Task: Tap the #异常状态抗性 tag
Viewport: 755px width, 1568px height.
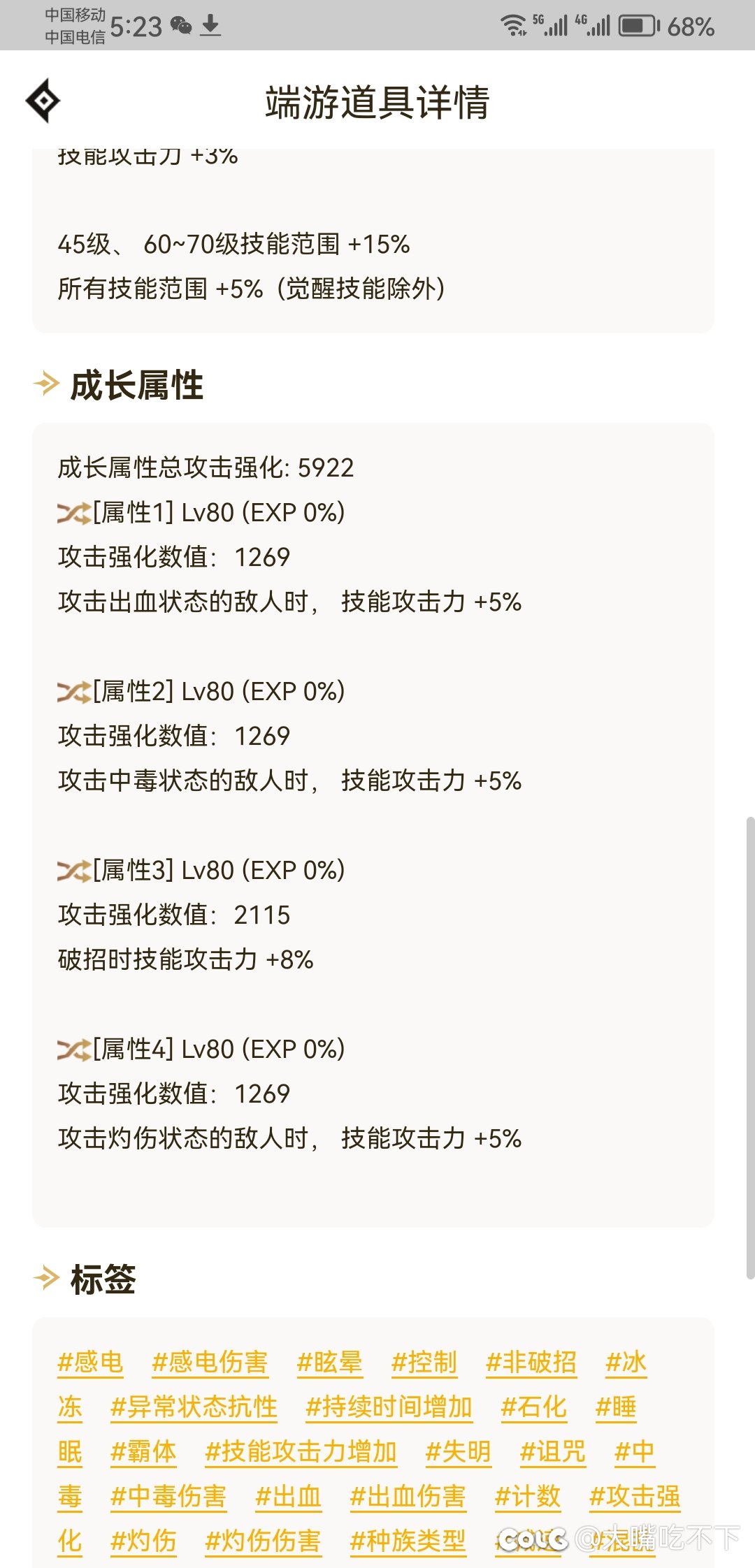Action: pos(194,1407)
